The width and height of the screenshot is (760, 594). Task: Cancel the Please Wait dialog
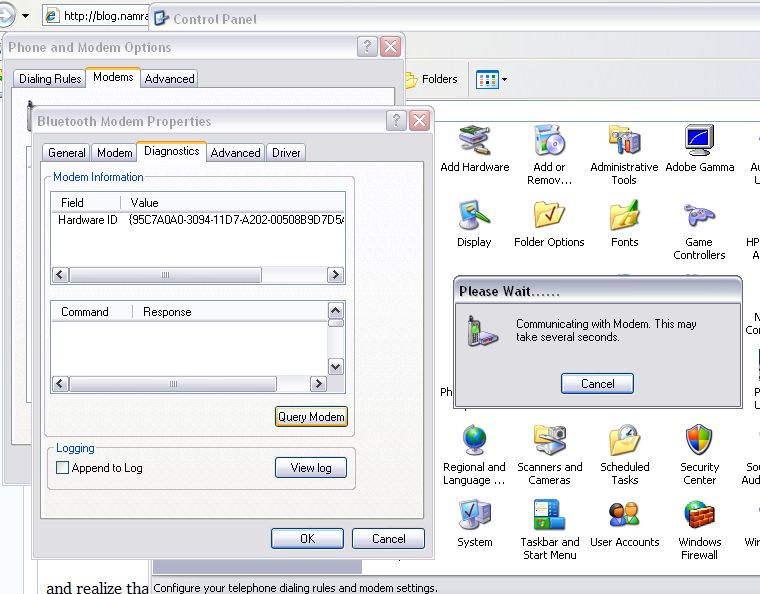tap(597, 384)
